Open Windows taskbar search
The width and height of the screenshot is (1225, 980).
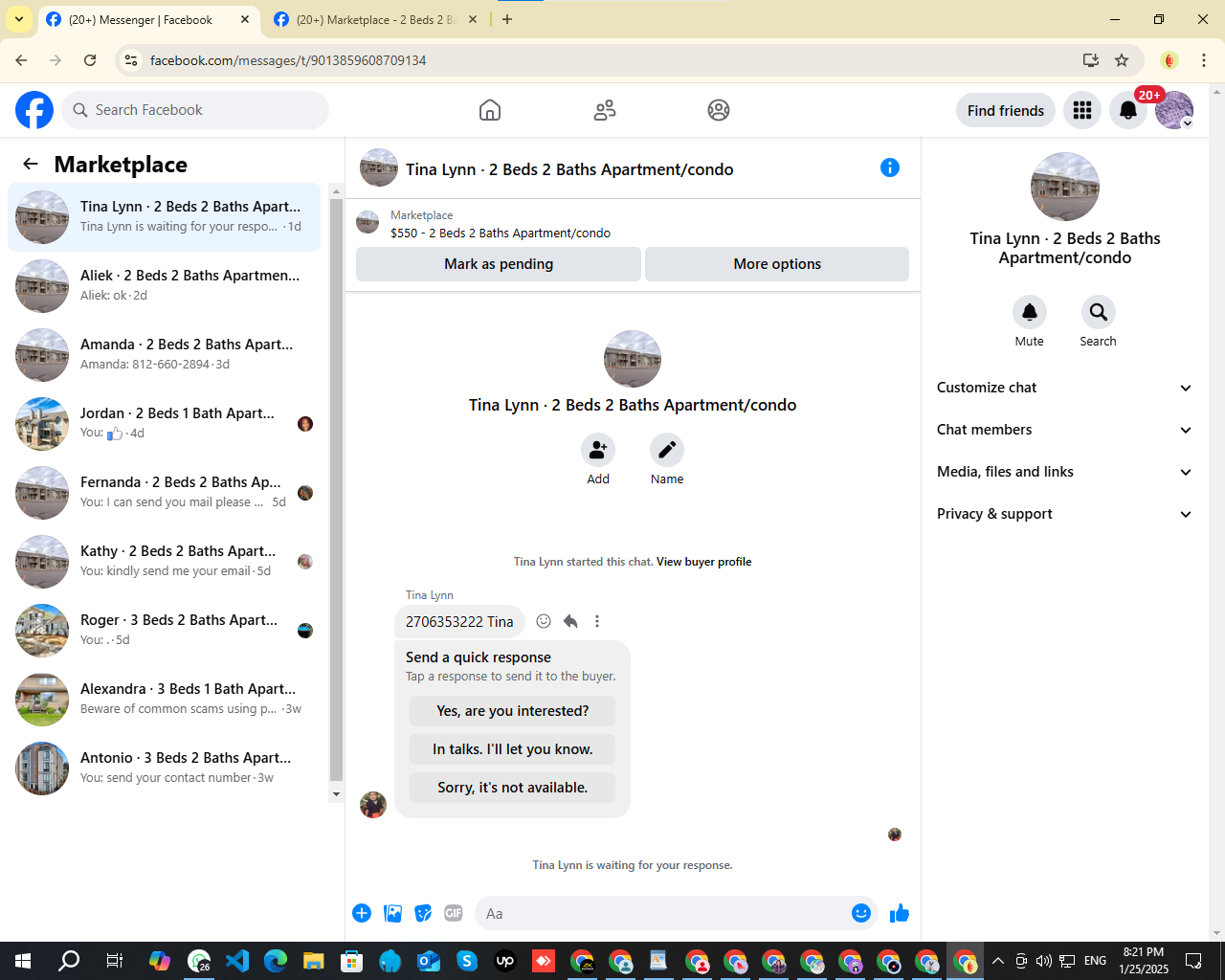tap(69, 961)
